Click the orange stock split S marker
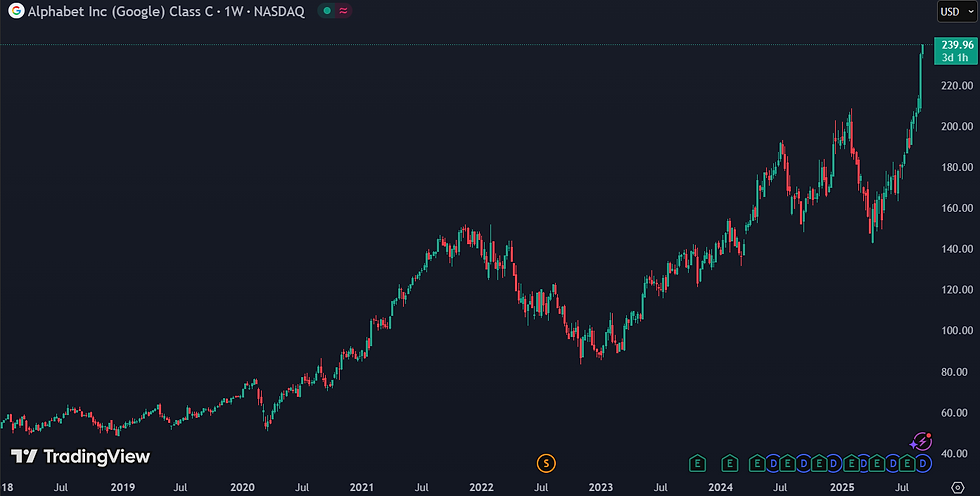Screen dimensions: 980x496 coord(546,464)
